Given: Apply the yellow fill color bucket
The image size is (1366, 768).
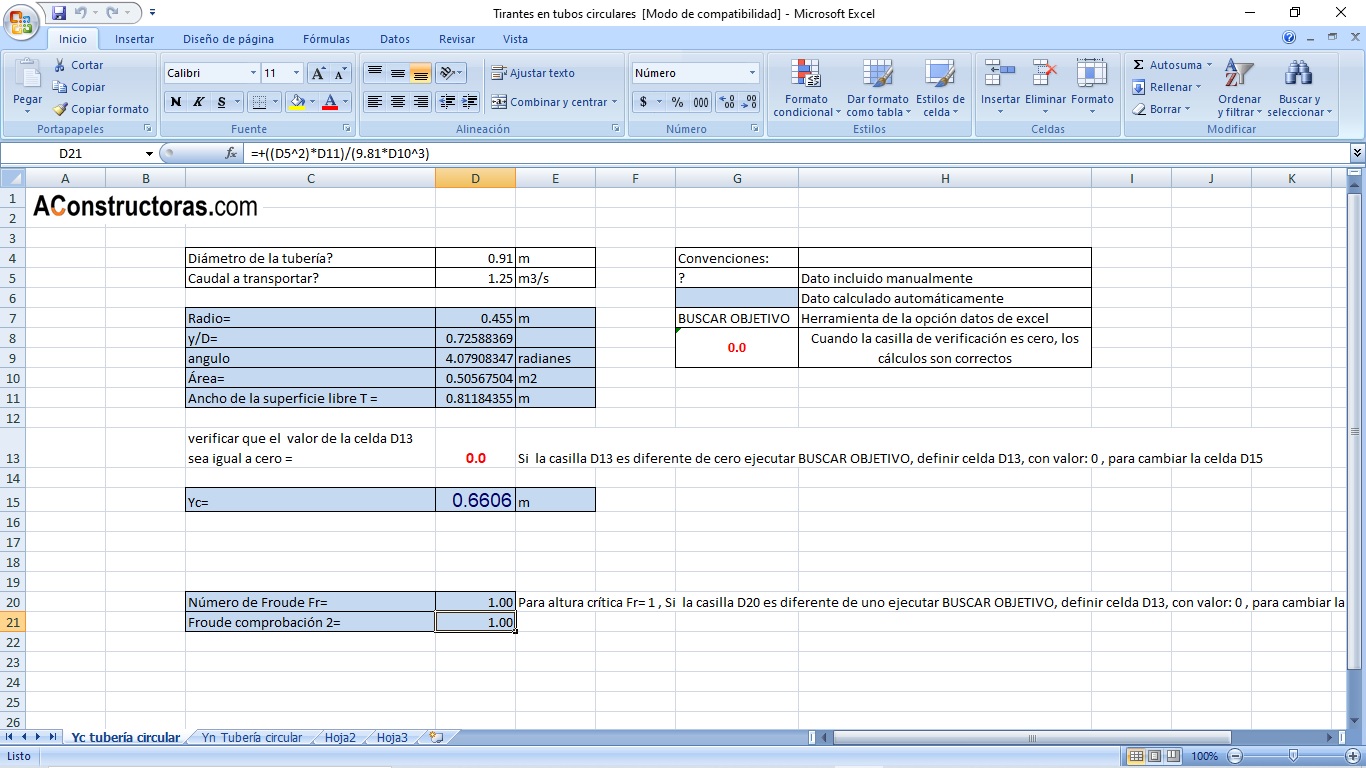Looking at the screenshot, I should (296, 102).
